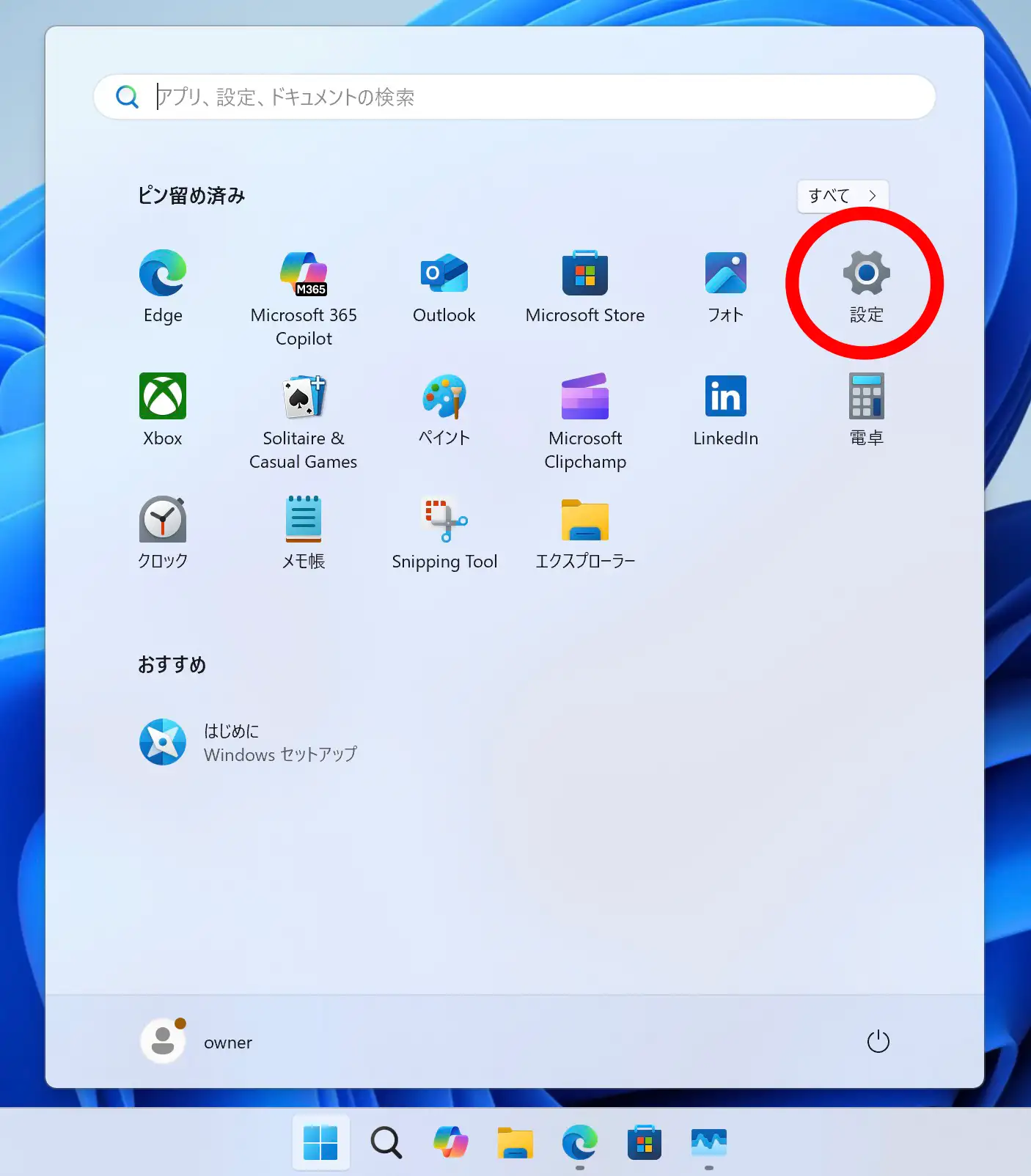Open the LinkedIn app
The width and height of the screenshot is (1031, 1176).
(726, 411)
